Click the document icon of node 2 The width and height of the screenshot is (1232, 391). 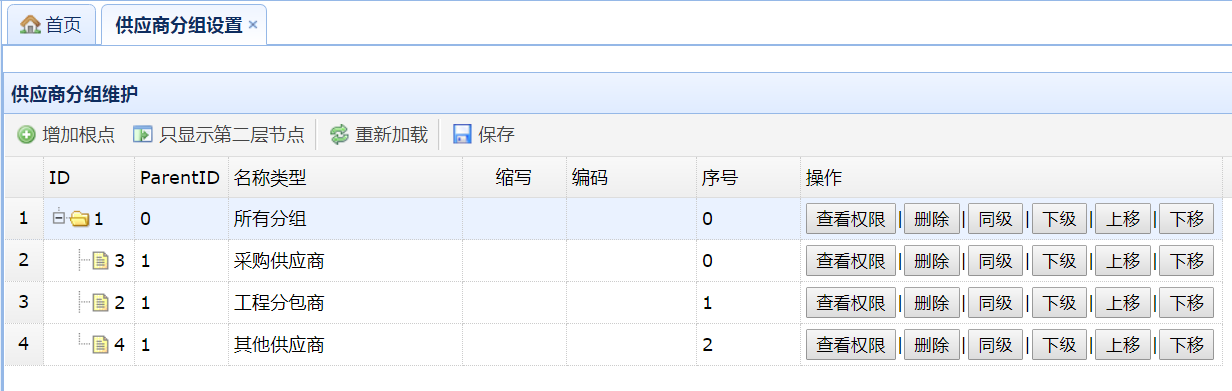tap(101, 303)
